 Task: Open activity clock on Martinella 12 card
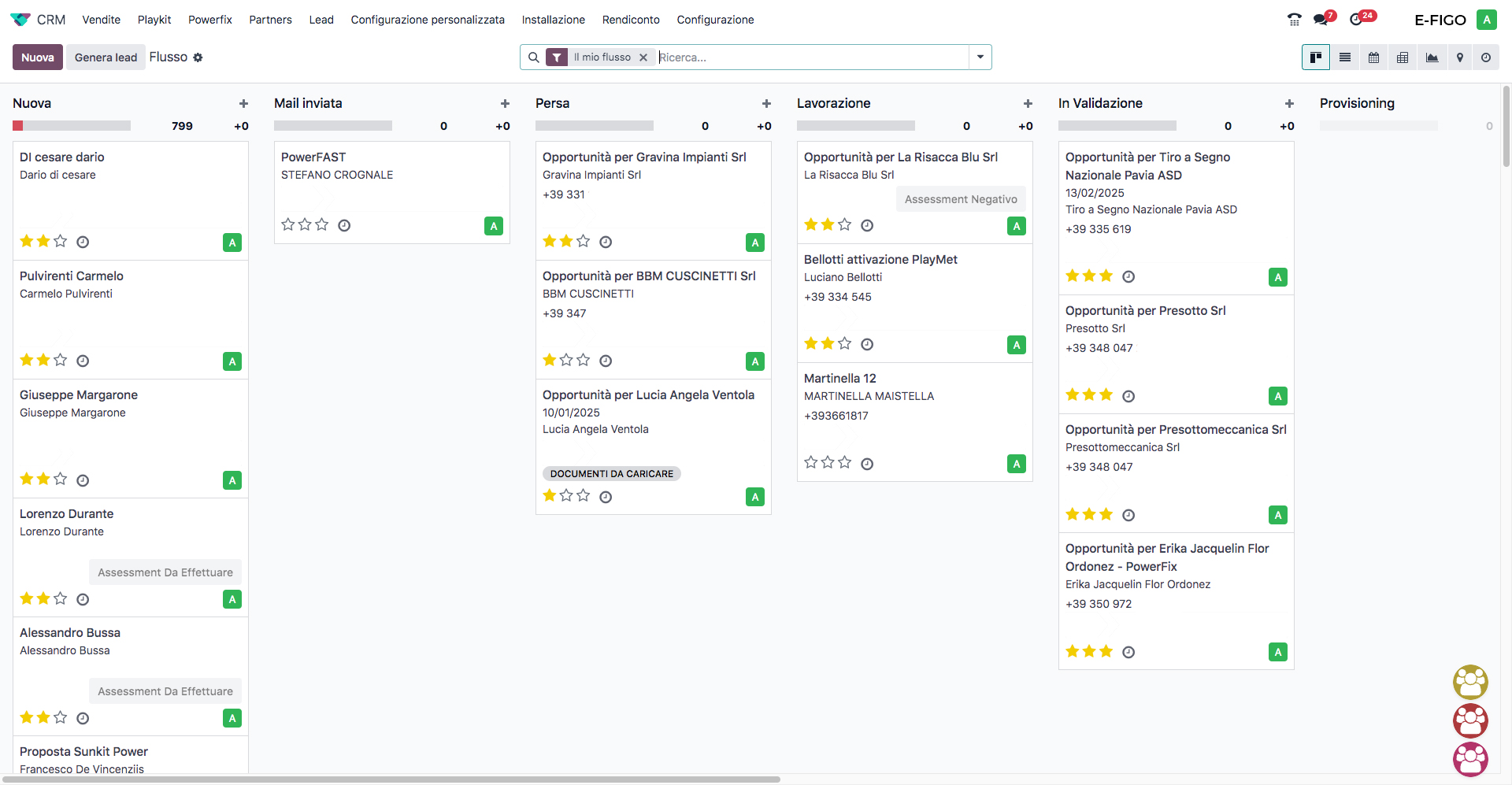coord(867,464)
